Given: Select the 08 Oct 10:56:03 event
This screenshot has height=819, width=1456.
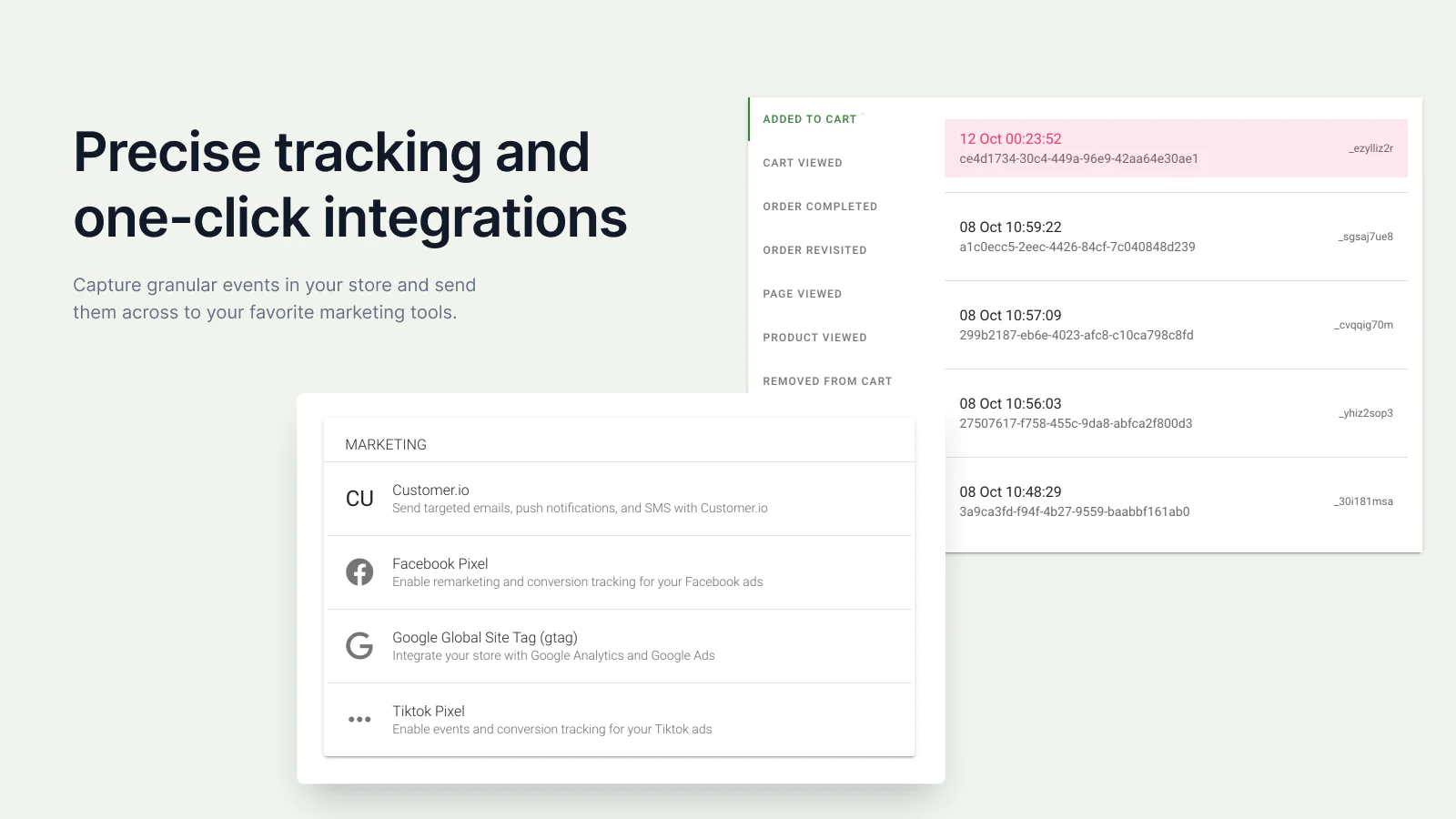Looking at the screenshot, I should pyautogui.click(x=1176, y=413).
